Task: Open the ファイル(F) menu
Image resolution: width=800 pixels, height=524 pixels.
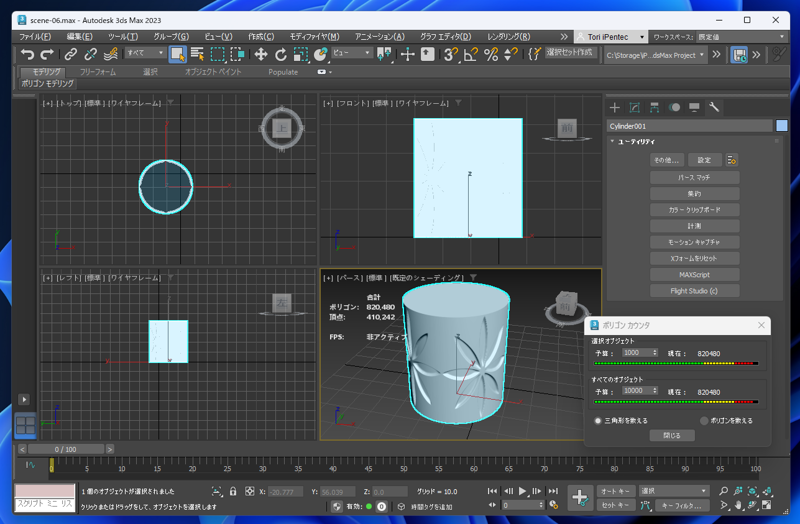Action: 35,37
